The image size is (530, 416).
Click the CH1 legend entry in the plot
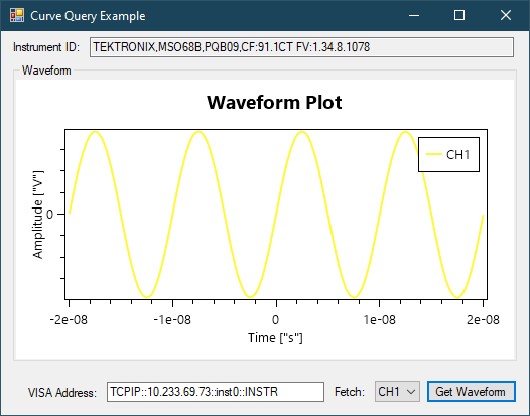(x=449, y=154)
